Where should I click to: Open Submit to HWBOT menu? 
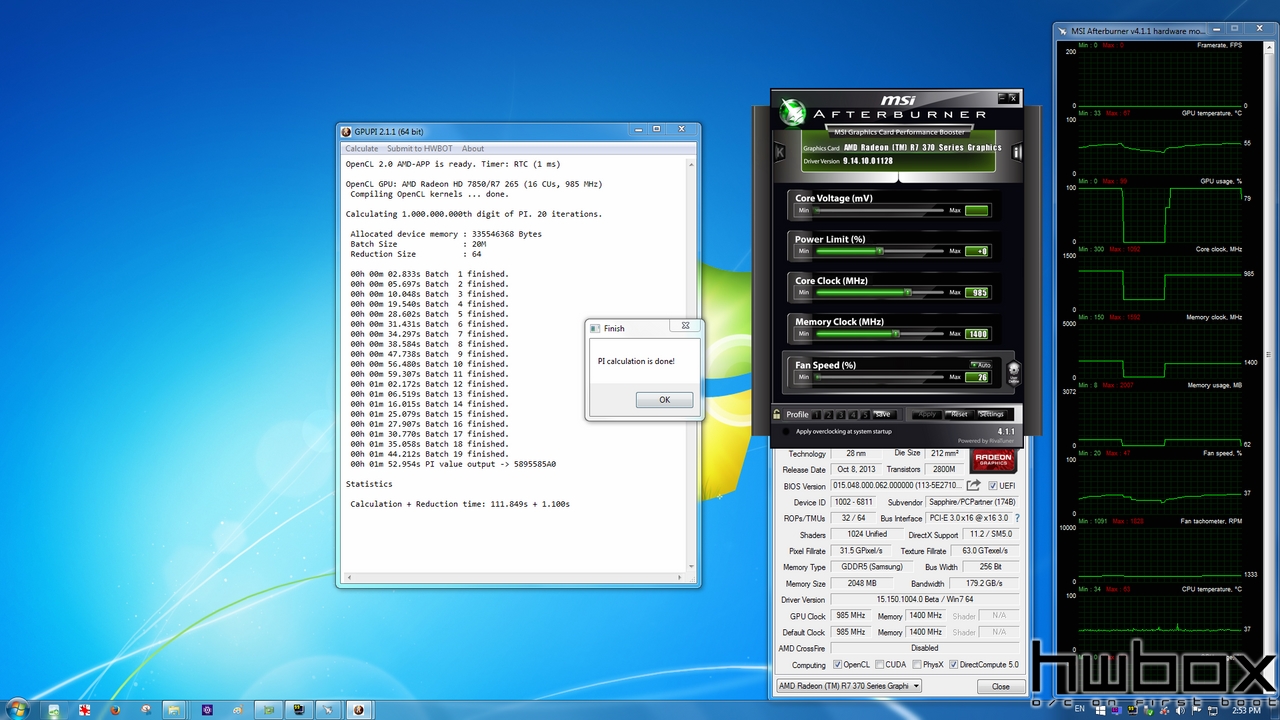[x=420, y=149]
